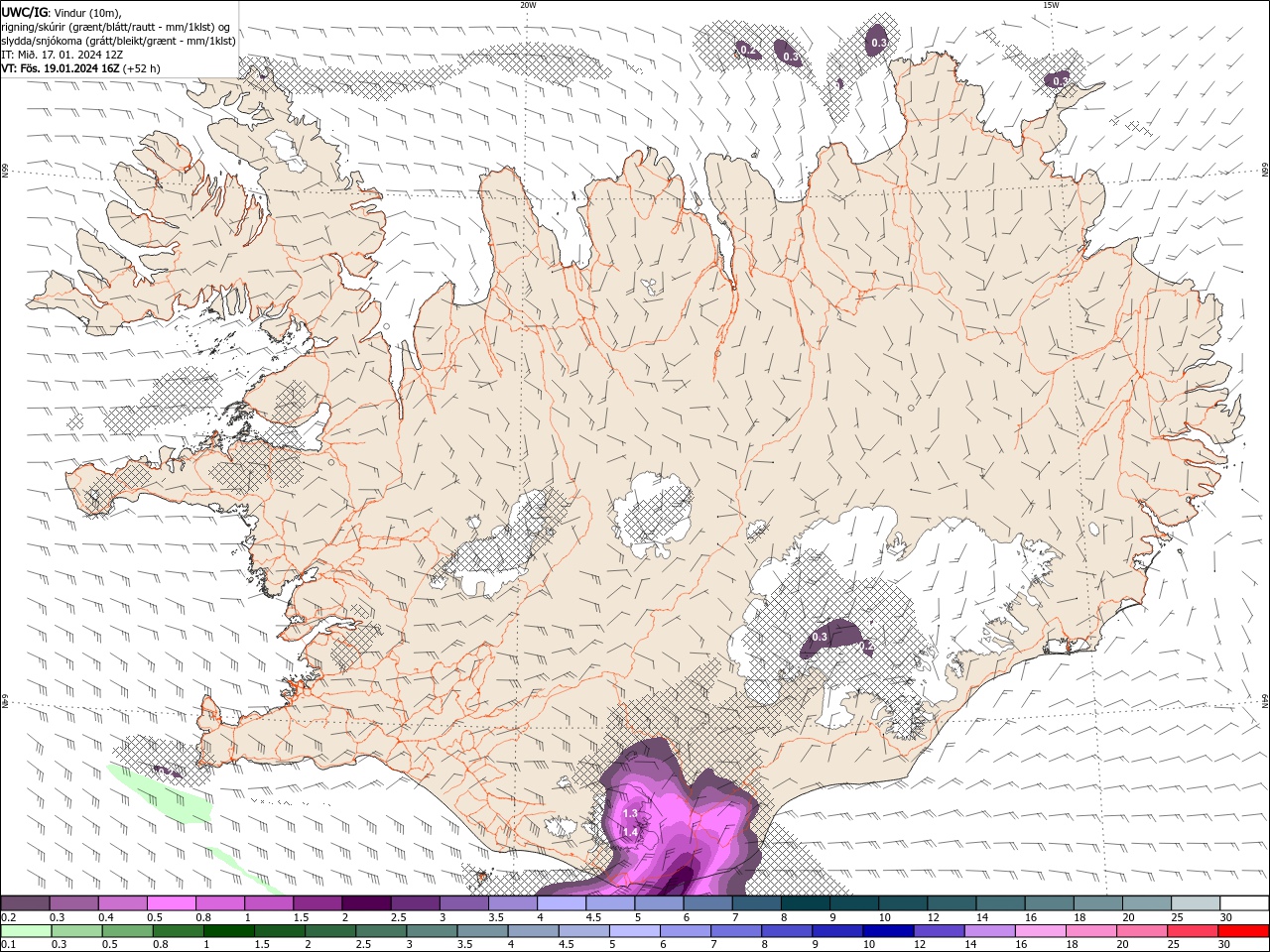Click the upper legend swatch labeled 0.3
1270x952 pixels.
coord(73,903)
